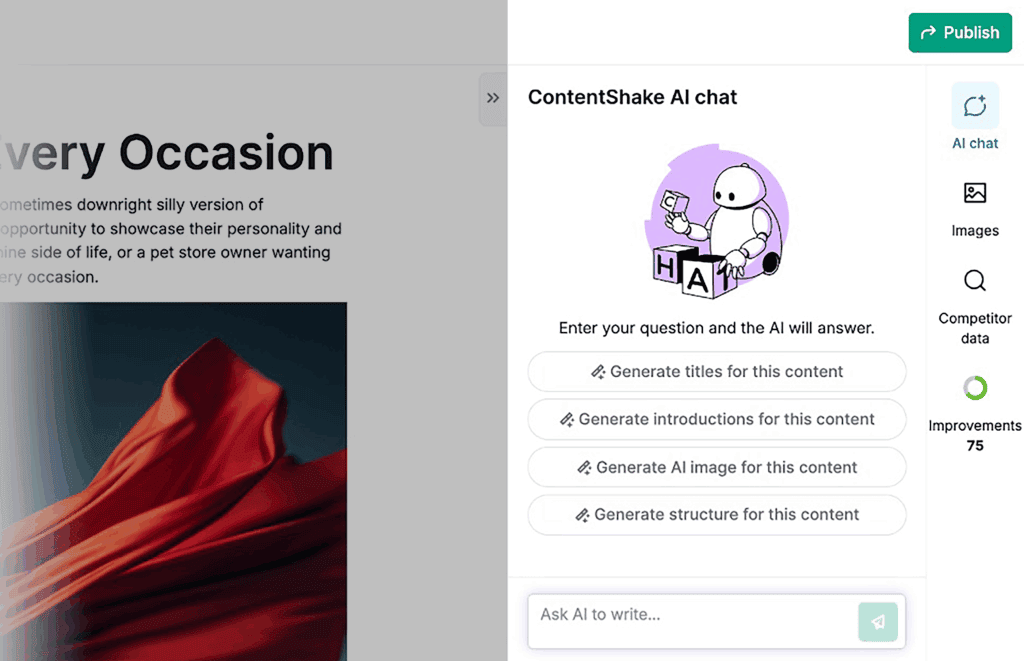Click the robot mascot illustration
Image resolution: width=1024 pixels, height=661 pixels.
(x=716, y=220)
